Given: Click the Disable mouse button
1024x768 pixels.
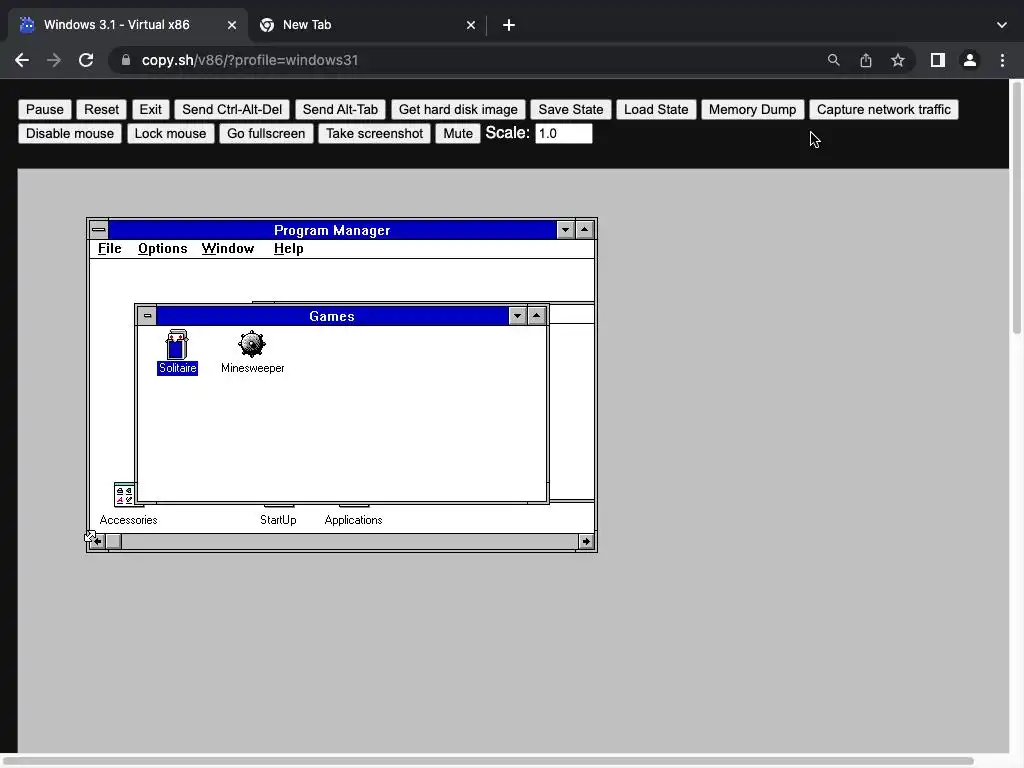Looking at the screenshot, I should (x=70, y=134).
